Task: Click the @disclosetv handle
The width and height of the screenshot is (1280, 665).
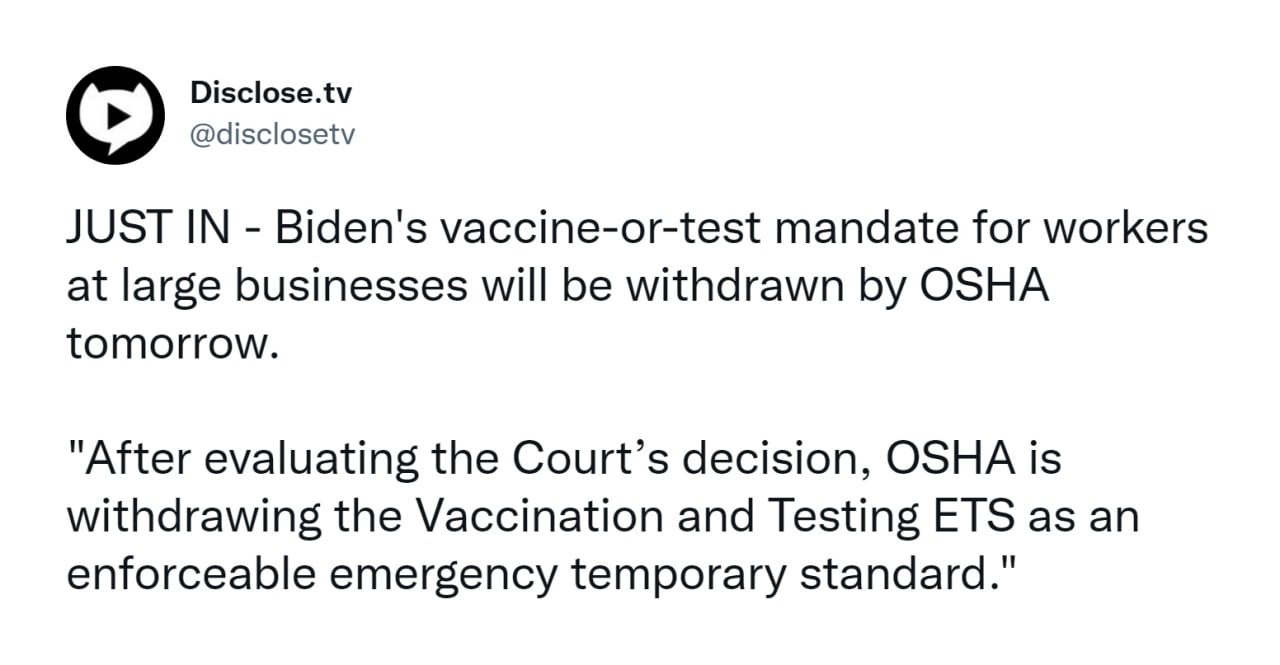Action: pos(272,135)
